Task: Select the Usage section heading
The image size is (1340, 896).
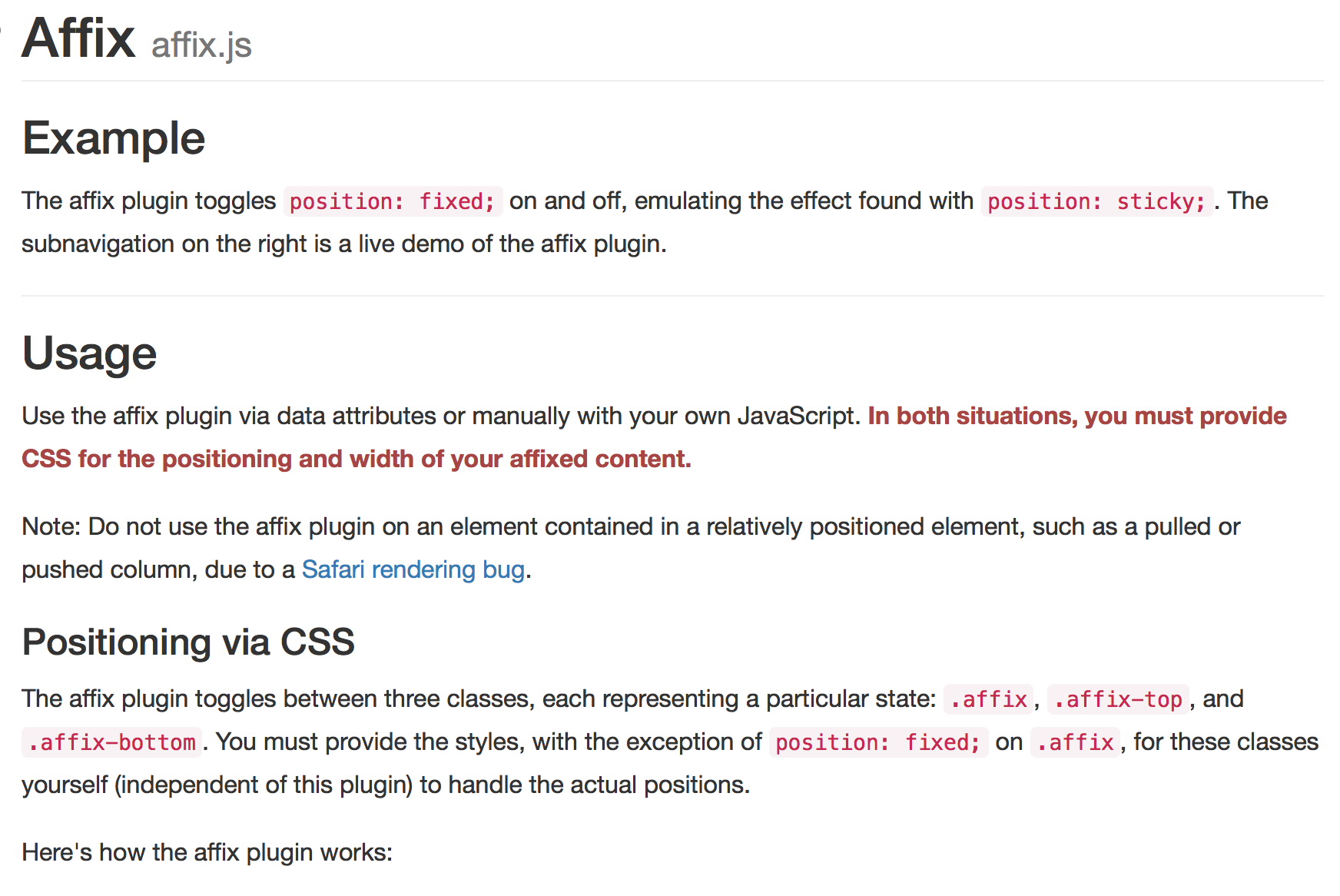Action: 89,353
